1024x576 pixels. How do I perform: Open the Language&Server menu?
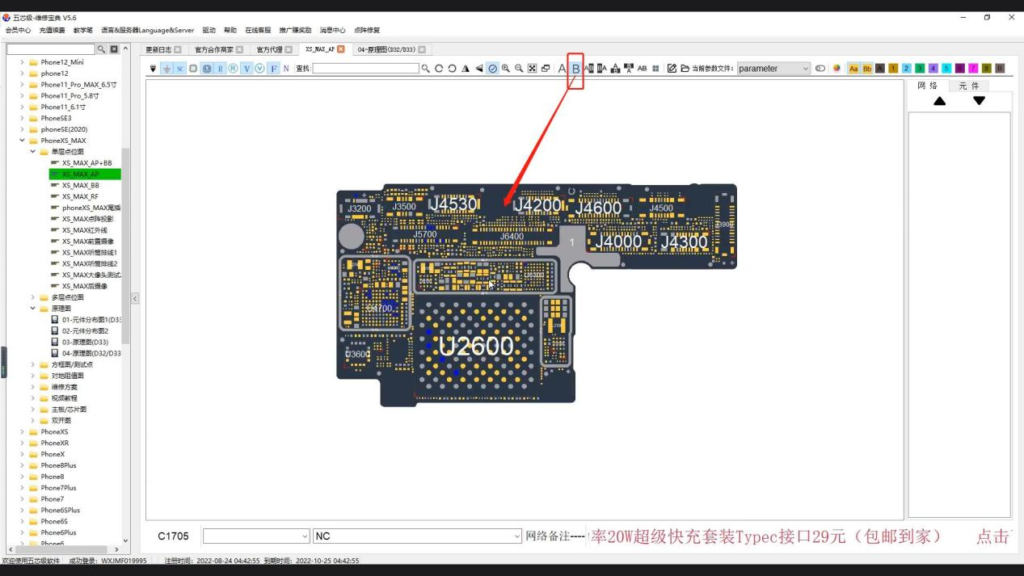[148, 30]
